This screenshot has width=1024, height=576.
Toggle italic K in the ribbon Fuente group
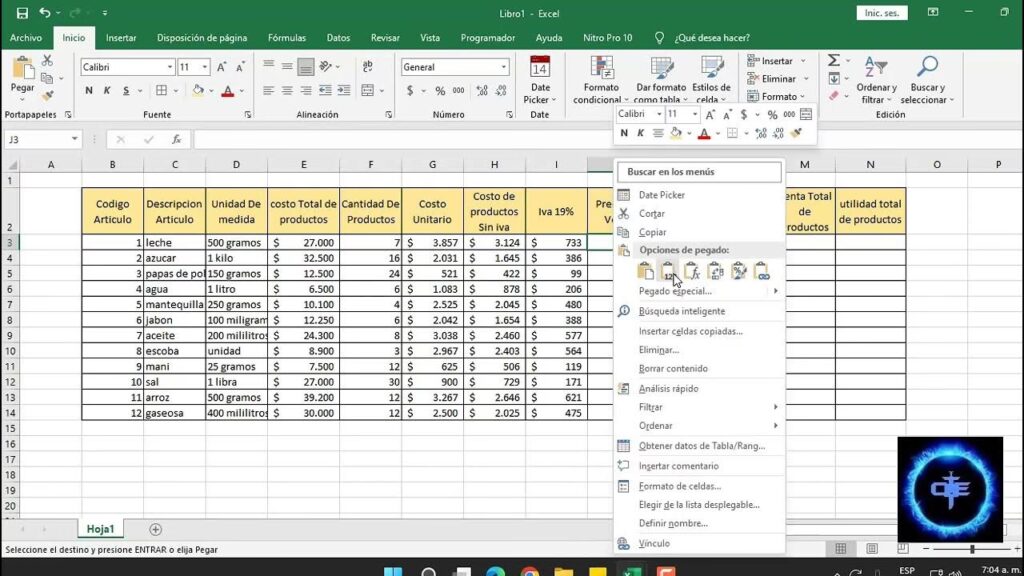(107, 91)
